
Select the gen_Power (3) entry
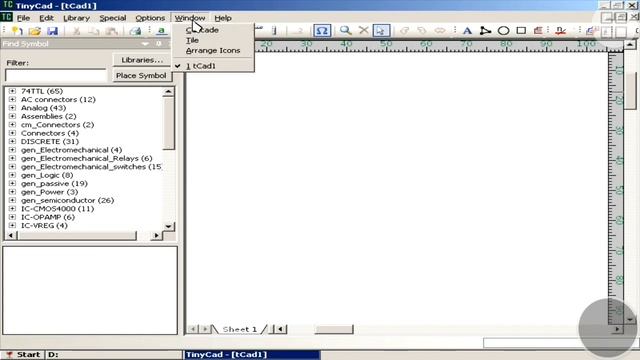[49, 192]
